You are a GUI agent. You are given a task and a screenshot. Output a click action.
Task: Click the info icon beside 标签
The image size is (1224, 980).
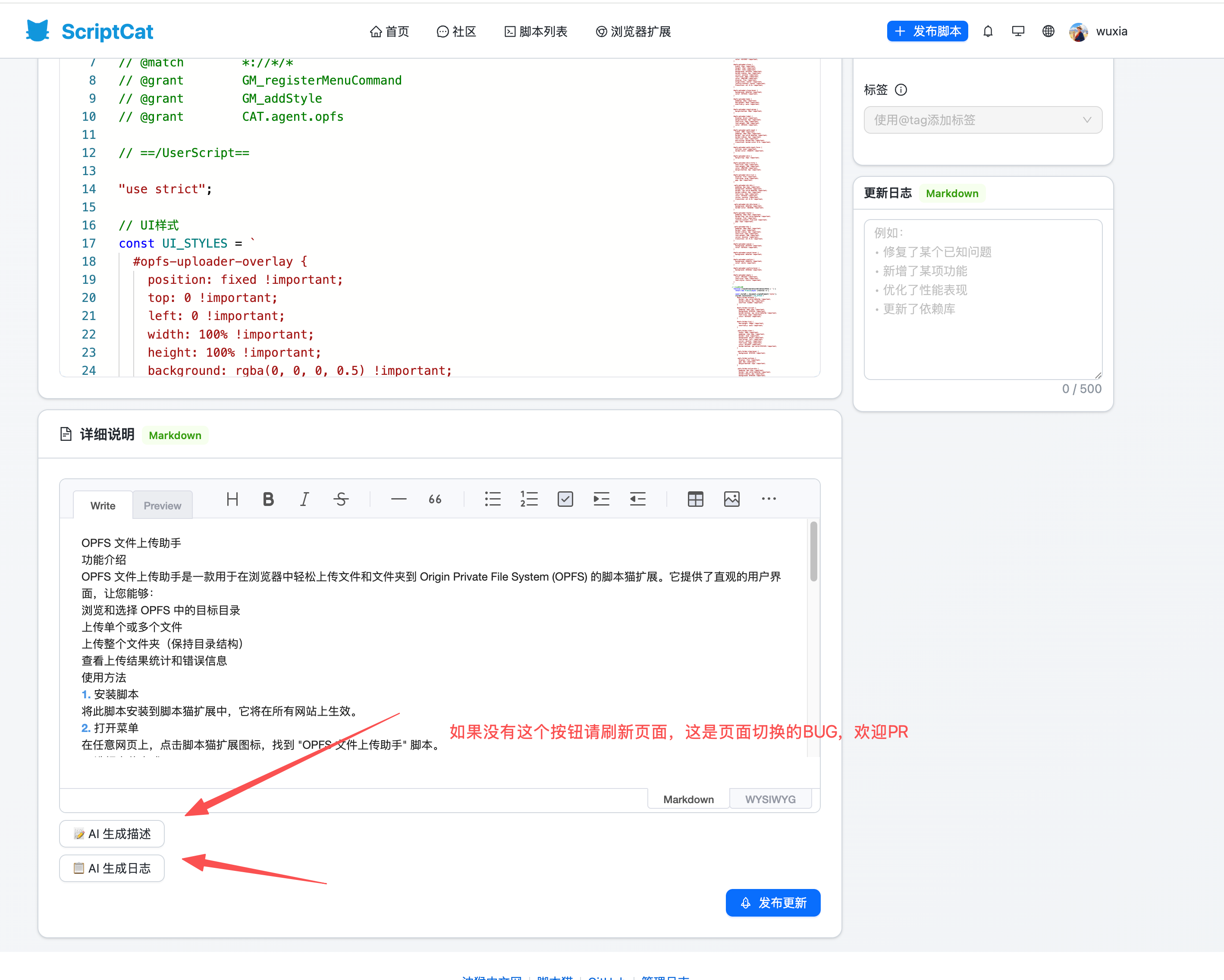point(901,90)
